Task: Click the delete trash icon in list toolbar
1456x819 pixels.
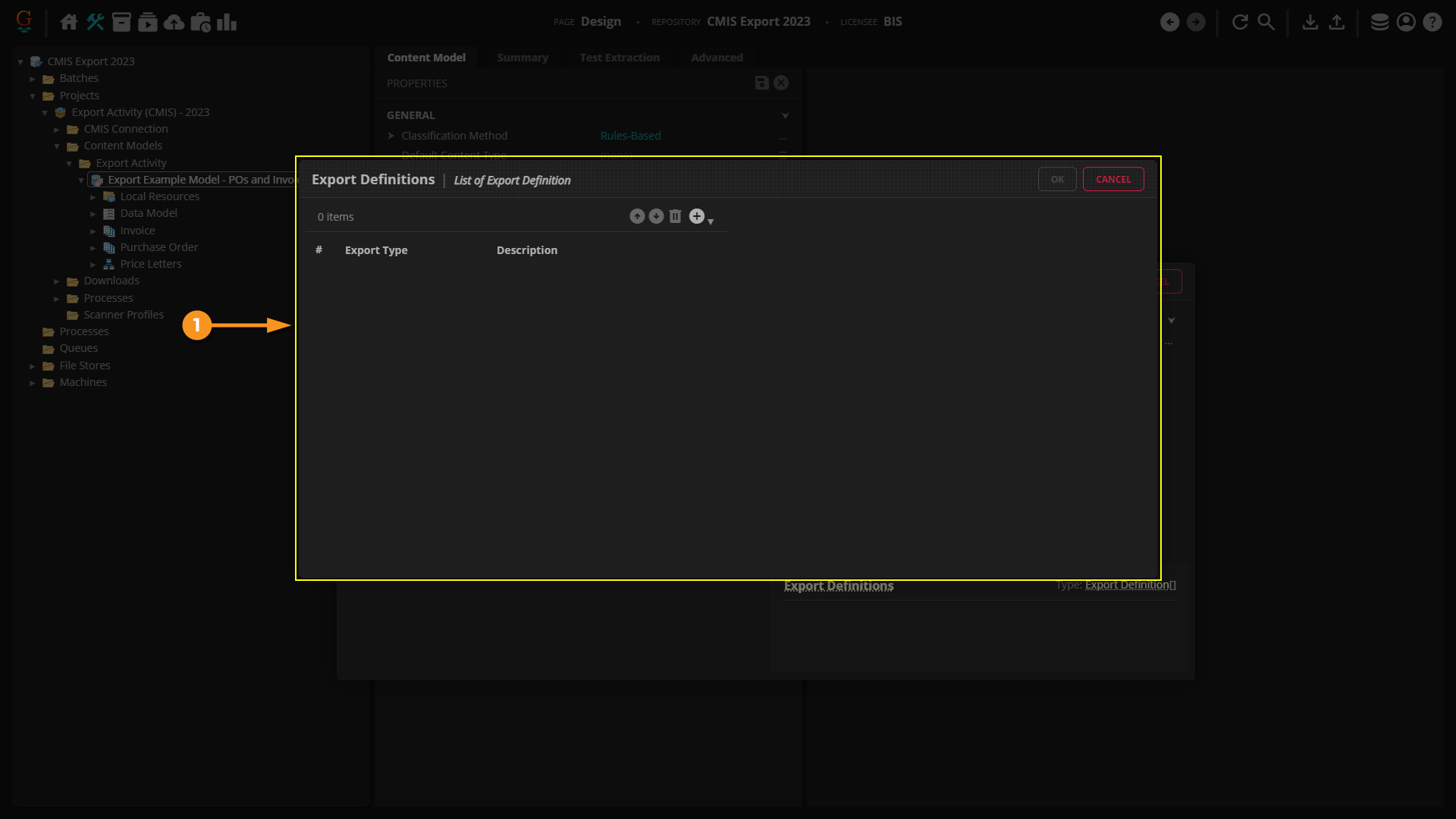Action: [675, 216]
